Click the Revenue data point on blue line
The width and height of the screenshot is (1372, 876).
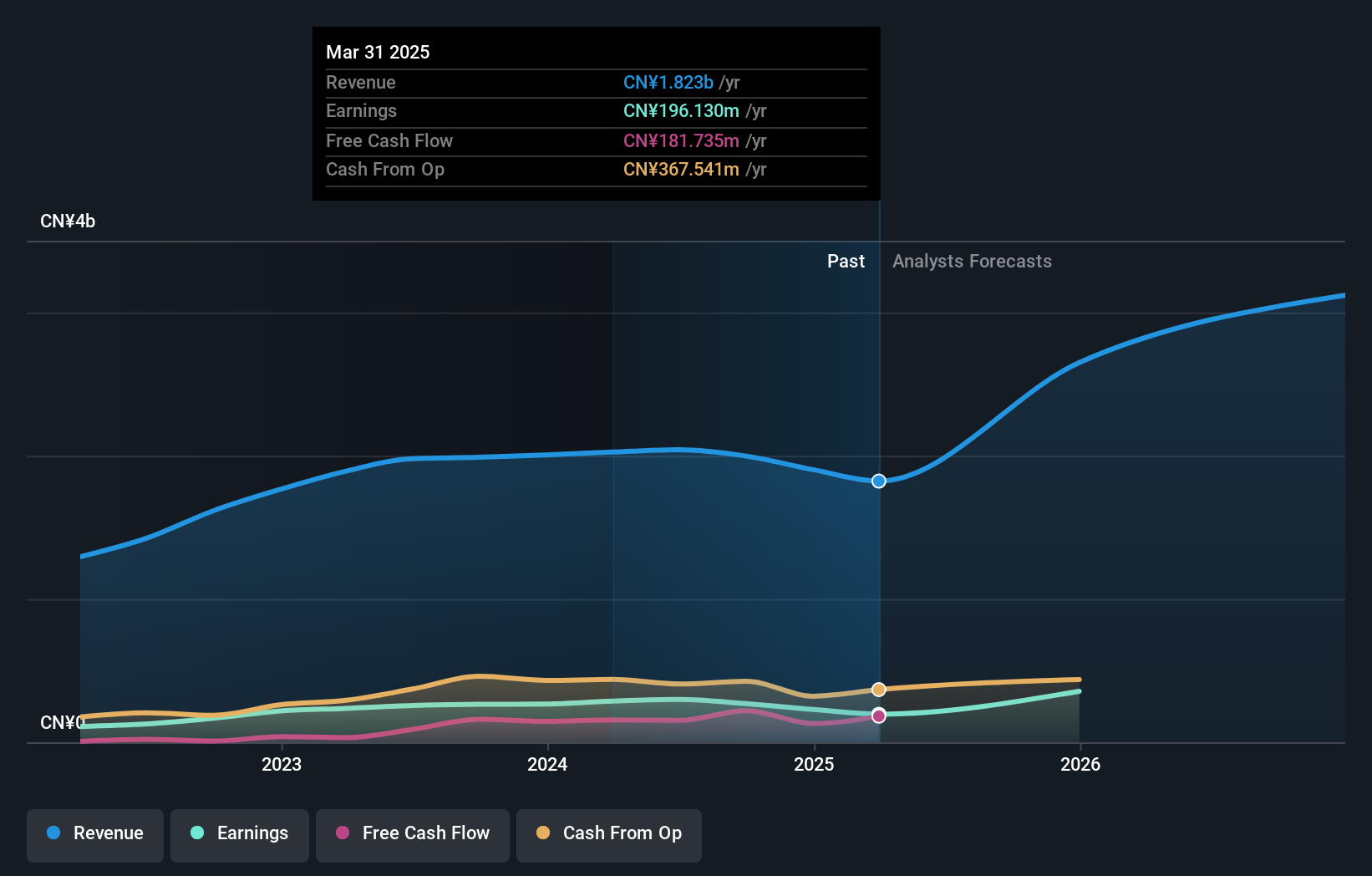coord(879,481)
